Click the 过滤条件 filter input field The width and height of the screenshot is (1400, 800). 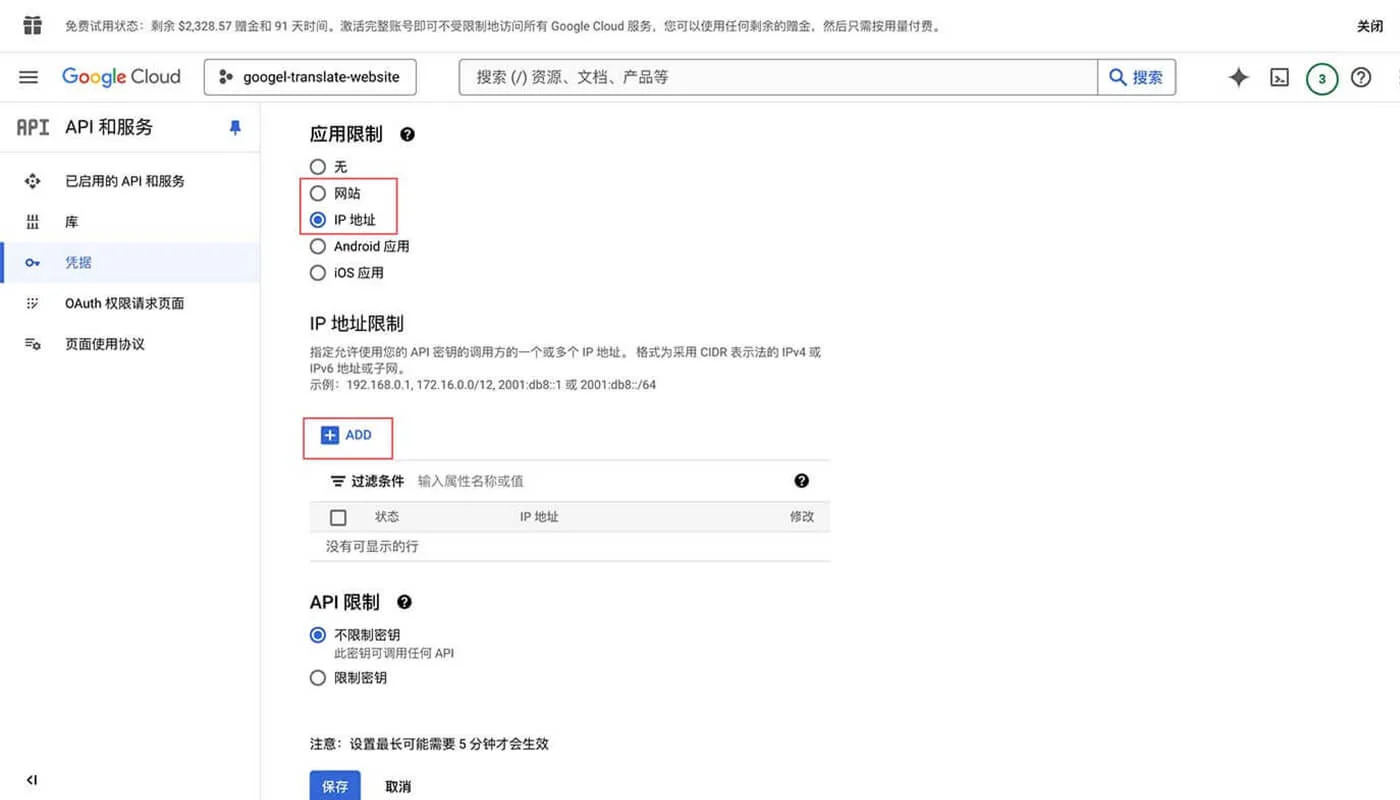click(470, 481)
